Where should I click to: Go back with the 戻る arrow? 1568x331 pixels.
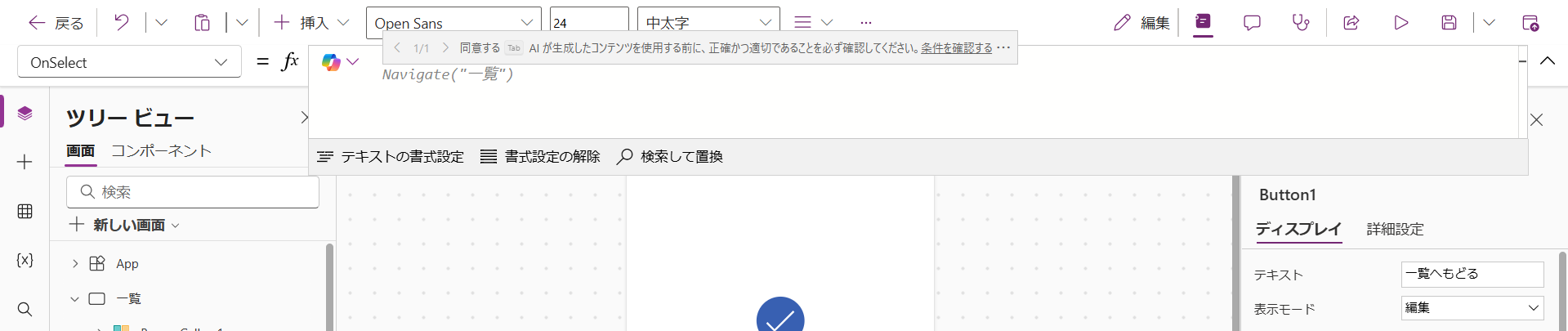tap(56, 23)
